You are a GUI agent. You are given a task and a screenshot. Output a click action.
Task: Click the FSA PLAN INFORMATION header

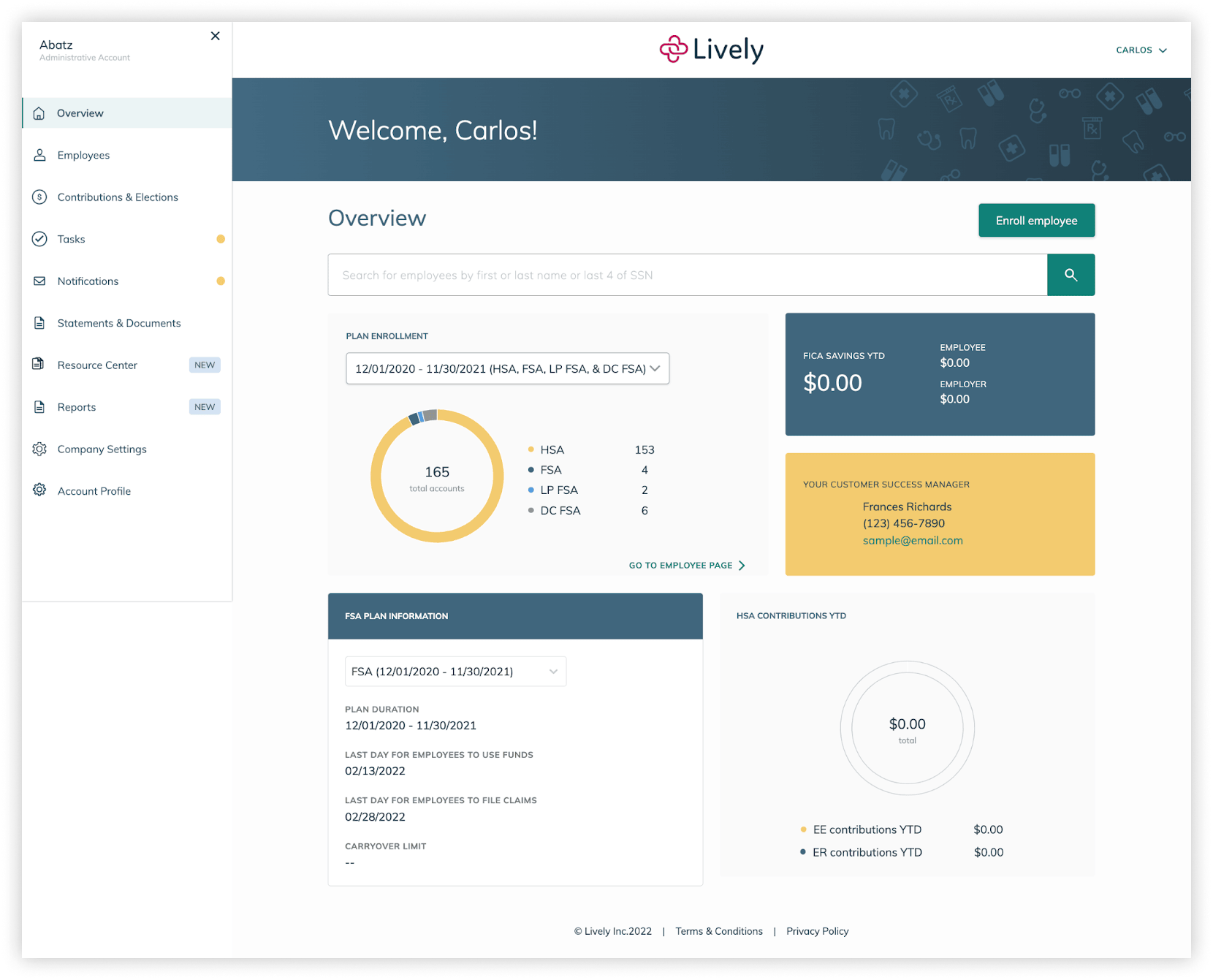(515, 616)
